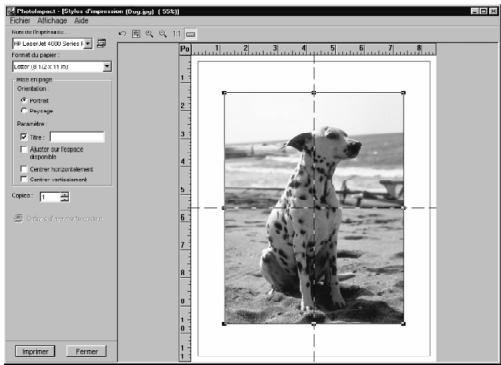The width and height of the screenshot is (501, 365).
Task: Click the Imprimer button
Action: 35,351
